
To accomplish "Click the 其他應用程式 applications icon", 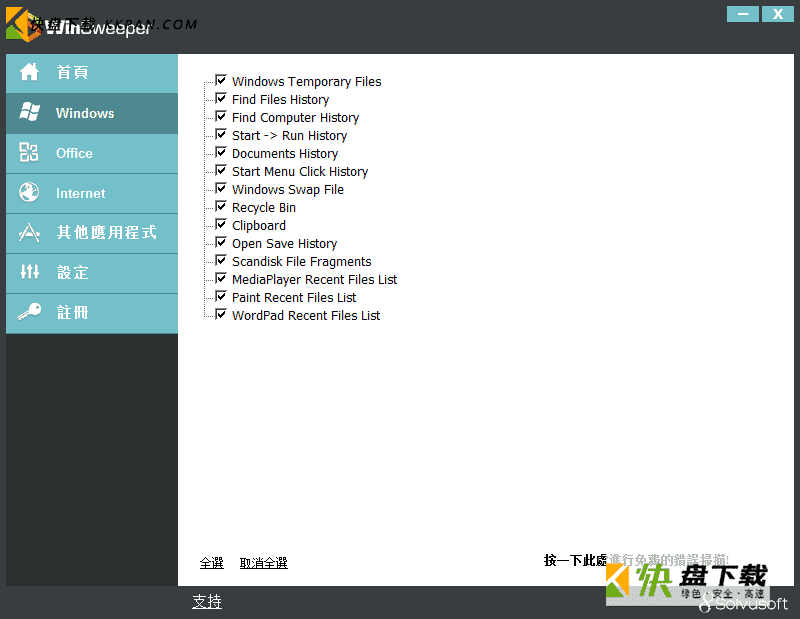I will coord(29,233).
